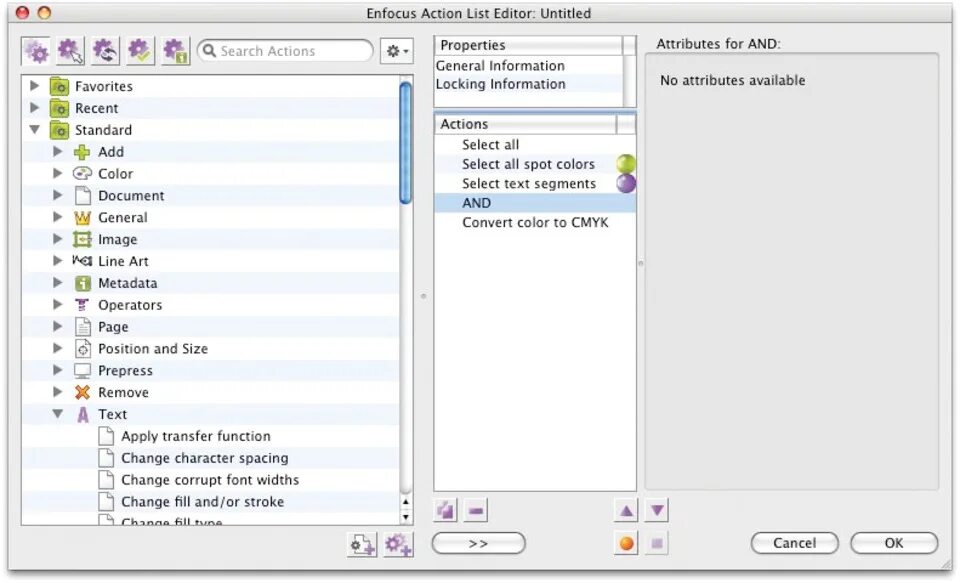The height and width of the screenshot is (583, 960).
Task: Select 'Select text segments' row
Action: tap(535, 184)
